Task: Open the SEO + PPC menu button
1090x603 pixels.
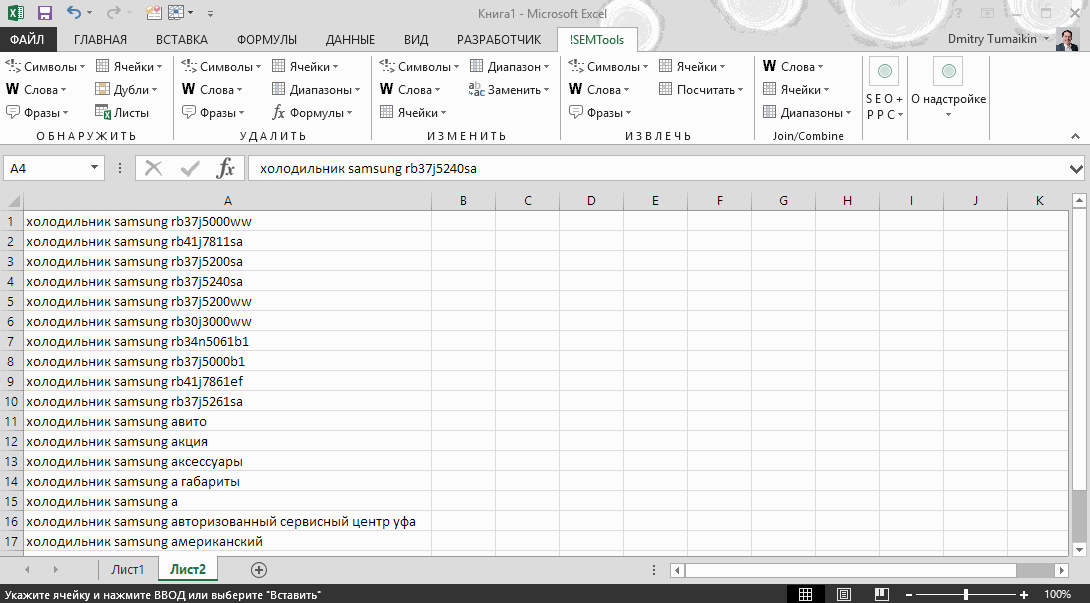Action: [x=884, y=89]
